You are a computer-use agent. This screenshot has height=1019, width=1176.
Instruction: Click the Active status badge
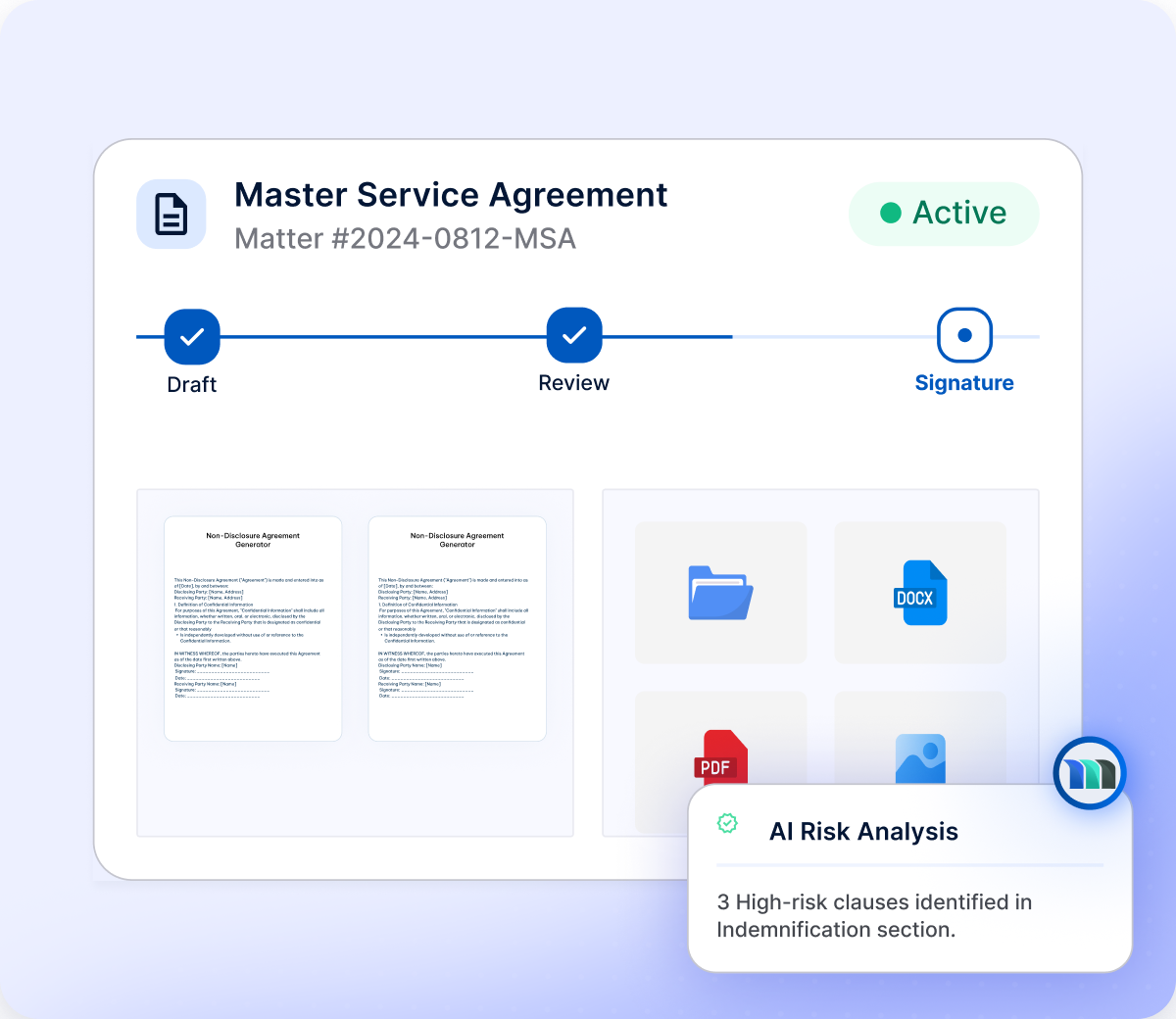(x=944, y=214)
